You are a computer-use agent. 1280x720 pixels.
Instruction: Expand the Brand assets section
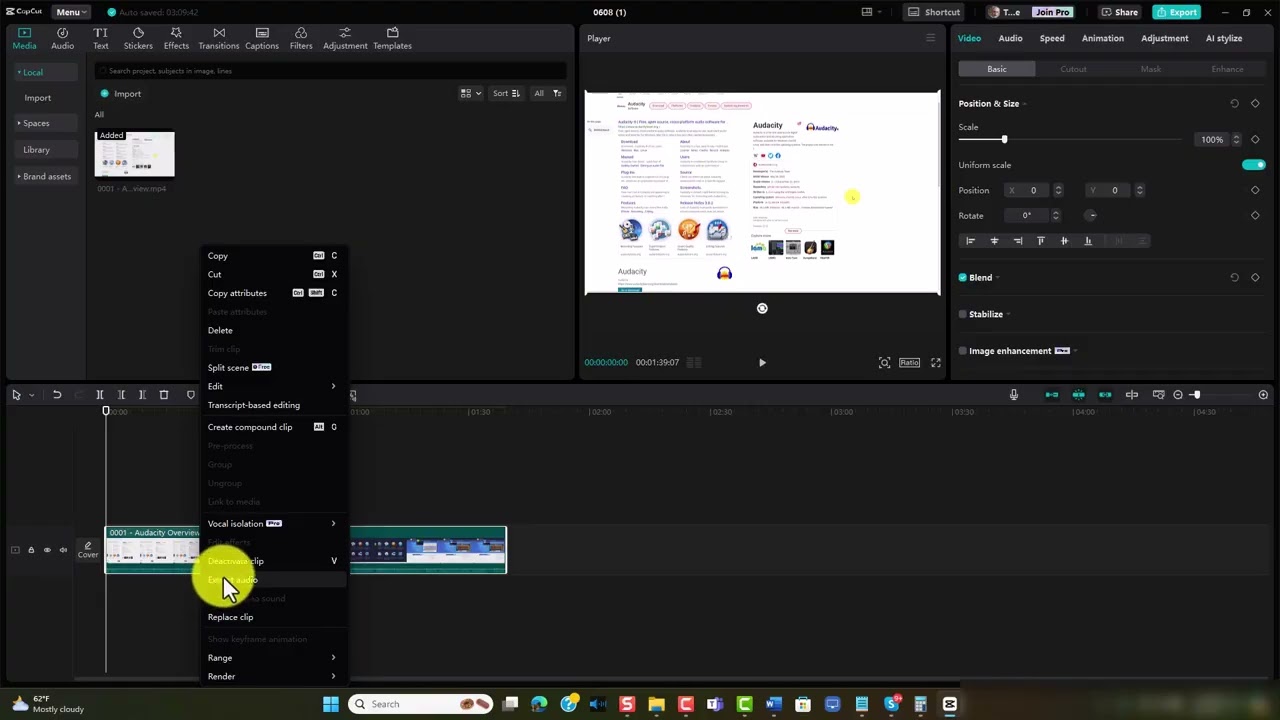tap(45, 177)
